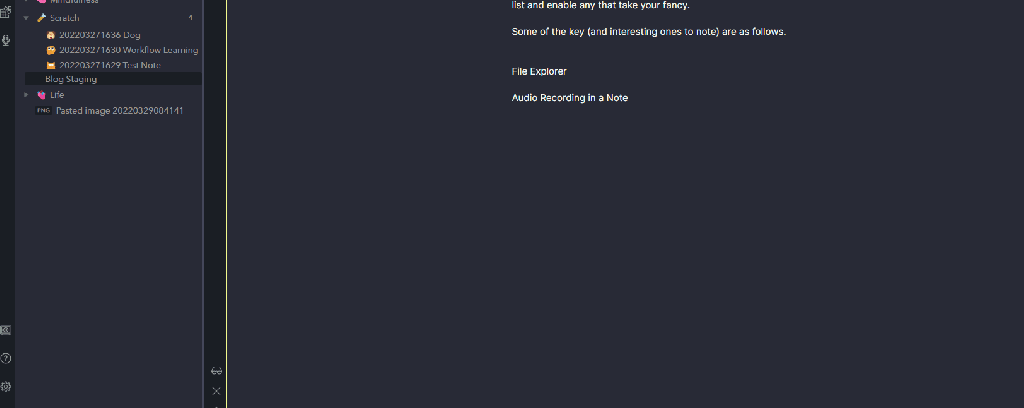Open Pasted image 20220329004141 file
Viewport: 1024px width, 408px height.
point(120,111)
